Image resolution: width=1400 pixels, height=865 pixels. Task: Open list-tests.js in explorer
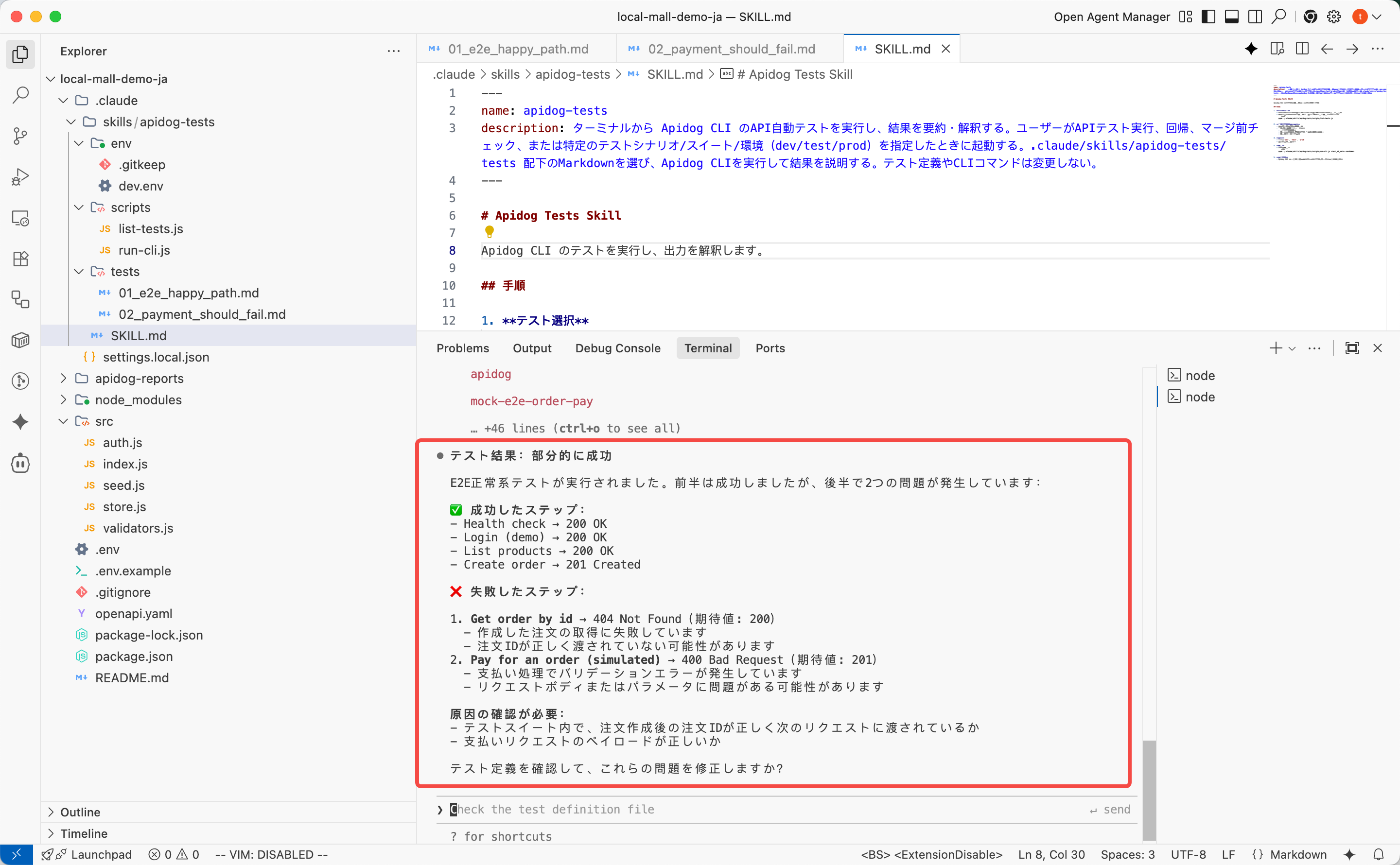point(150,229)
